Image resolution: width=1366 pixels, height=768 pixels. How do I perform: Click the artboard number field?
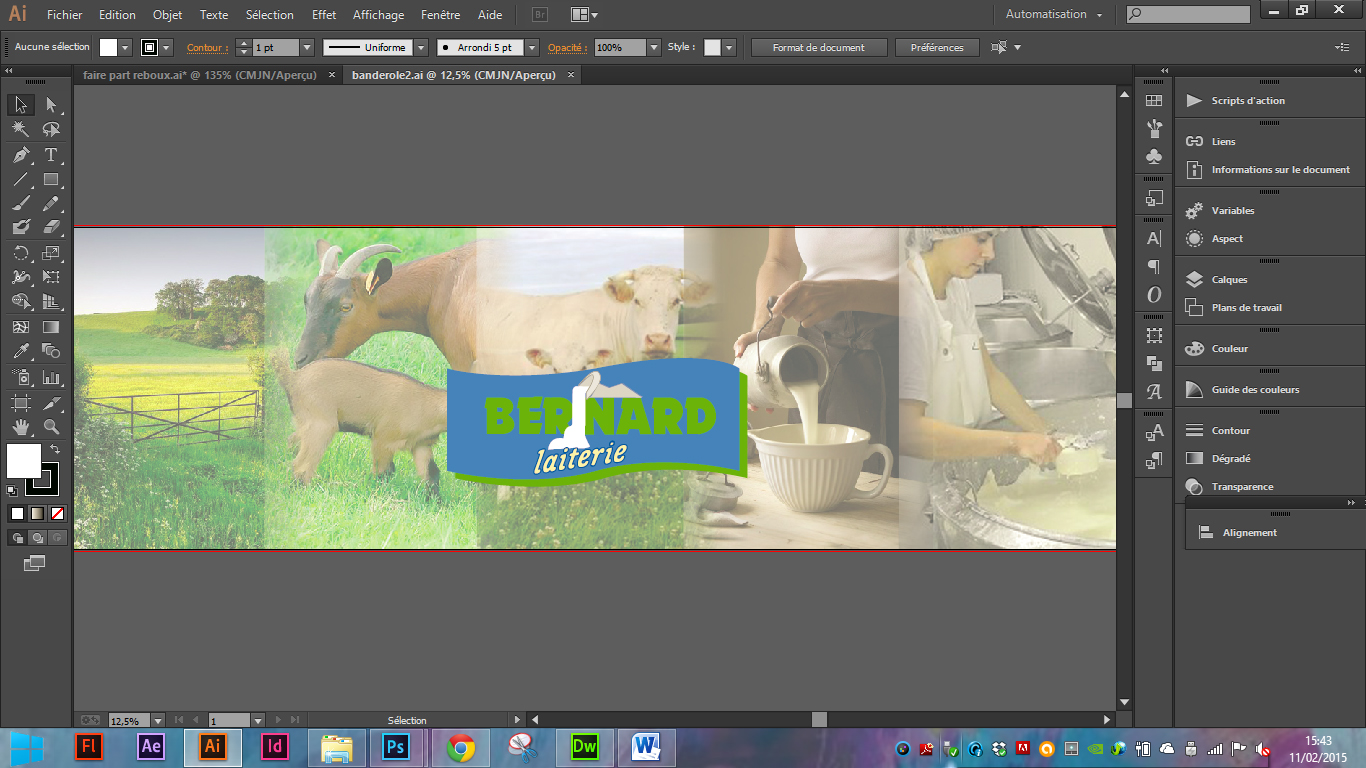point(228,720)
